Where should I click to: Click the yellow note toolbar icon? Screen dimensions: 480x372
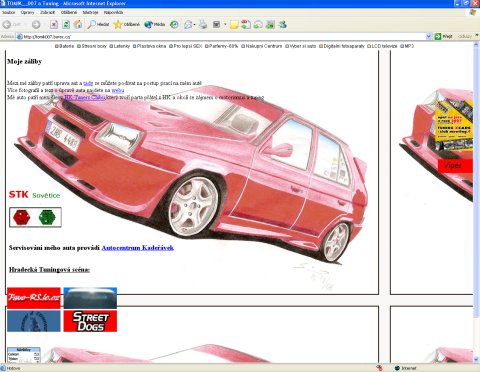coord(234,24)
